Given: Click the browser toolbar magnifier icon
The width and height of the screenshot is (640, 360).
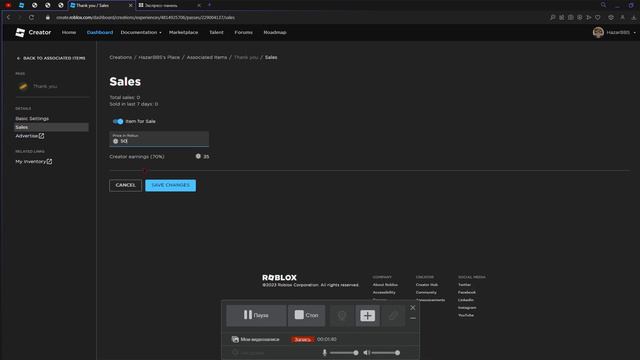Looking at the screenshot, I should [553, 18].
